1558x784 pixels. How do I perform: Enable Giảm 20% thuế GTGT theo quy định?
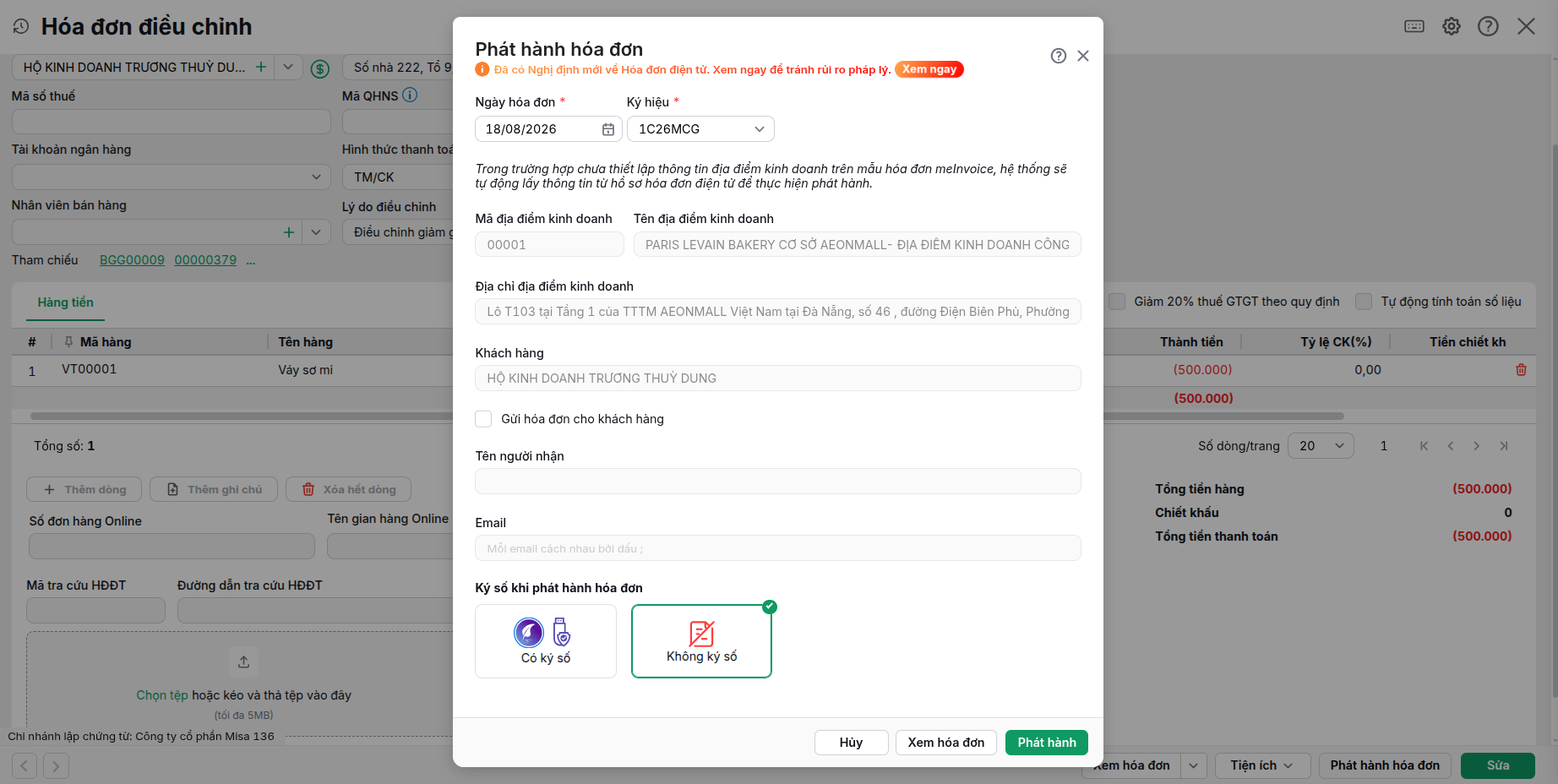[x=1117, y=302]
